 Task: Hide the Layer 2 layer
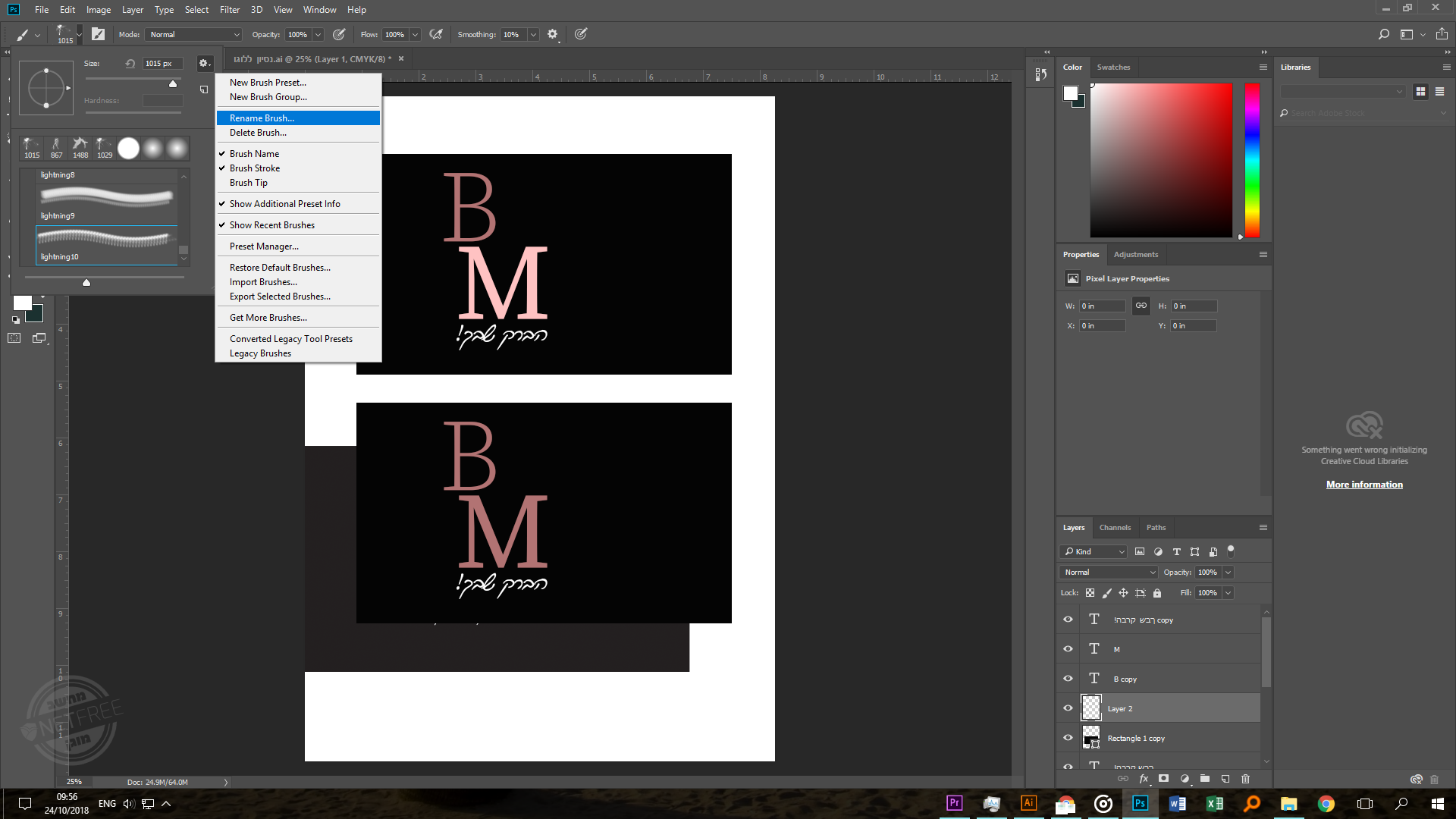1068,708
